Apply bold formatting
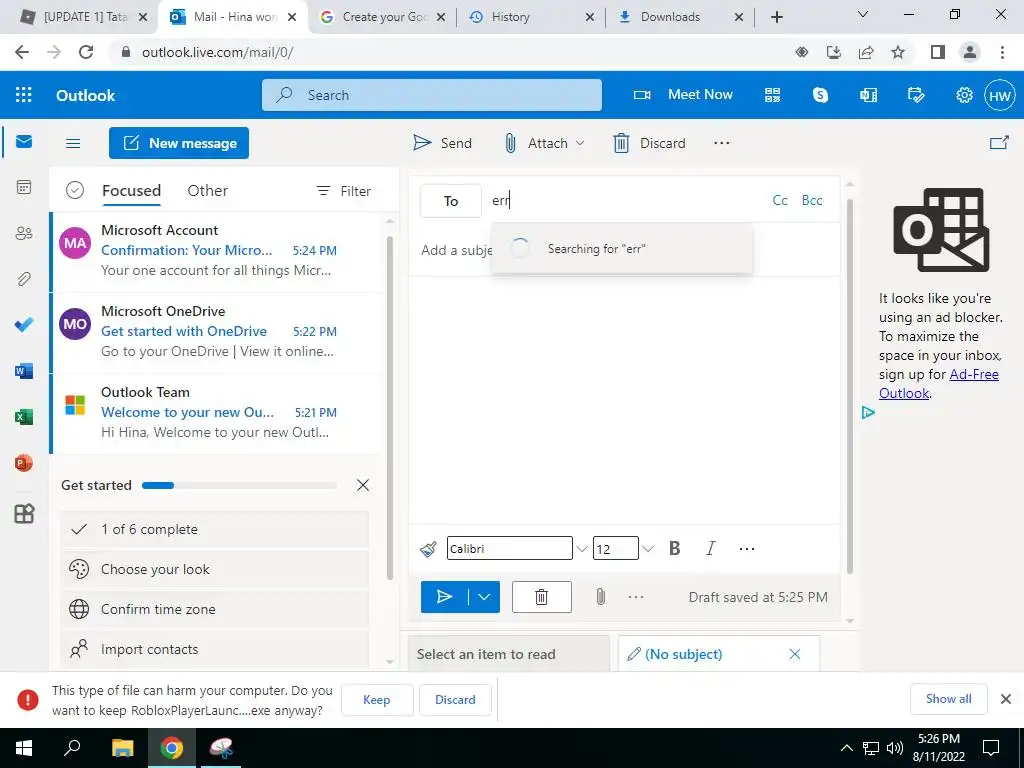The image size is (1024, 768). pyautogui.click(x=675, y=549)
